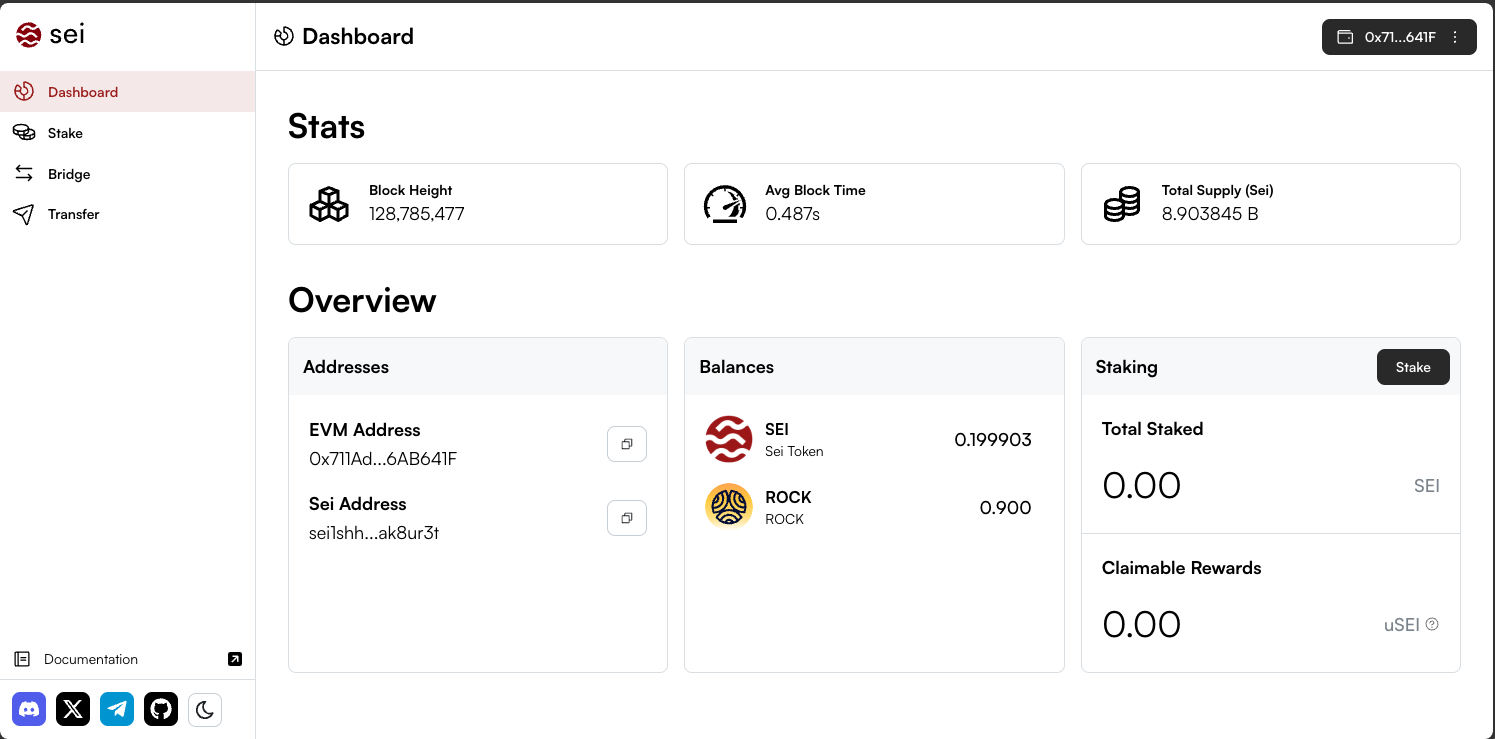Screen dimensions: 1495x739
Task: Click the Avg Block Time speedometer icon
Action: coord(725,204)
